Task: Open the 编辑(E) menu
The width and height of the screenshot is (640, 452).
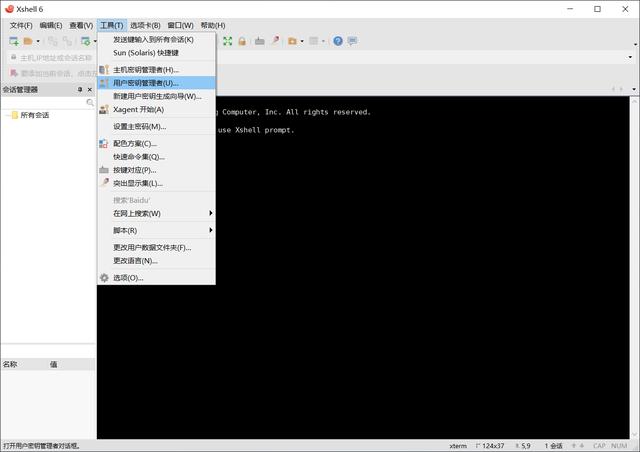Action: click(x=51, y=25)
